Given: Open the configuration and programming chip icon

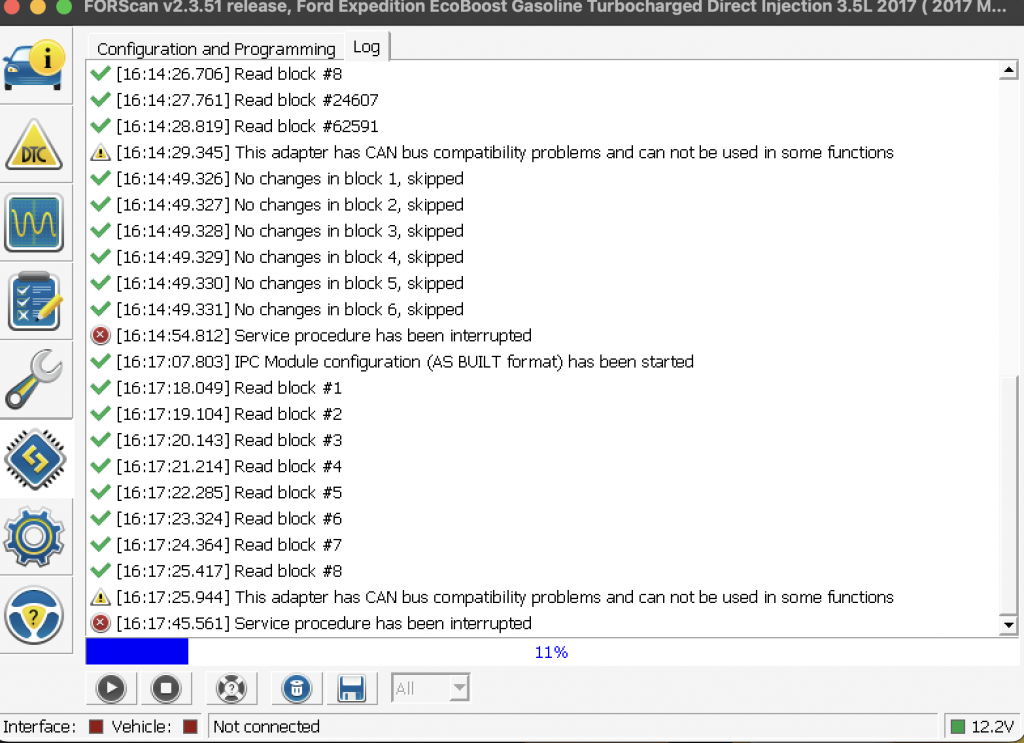Looking at the screenshot, I should coord(37,459).
